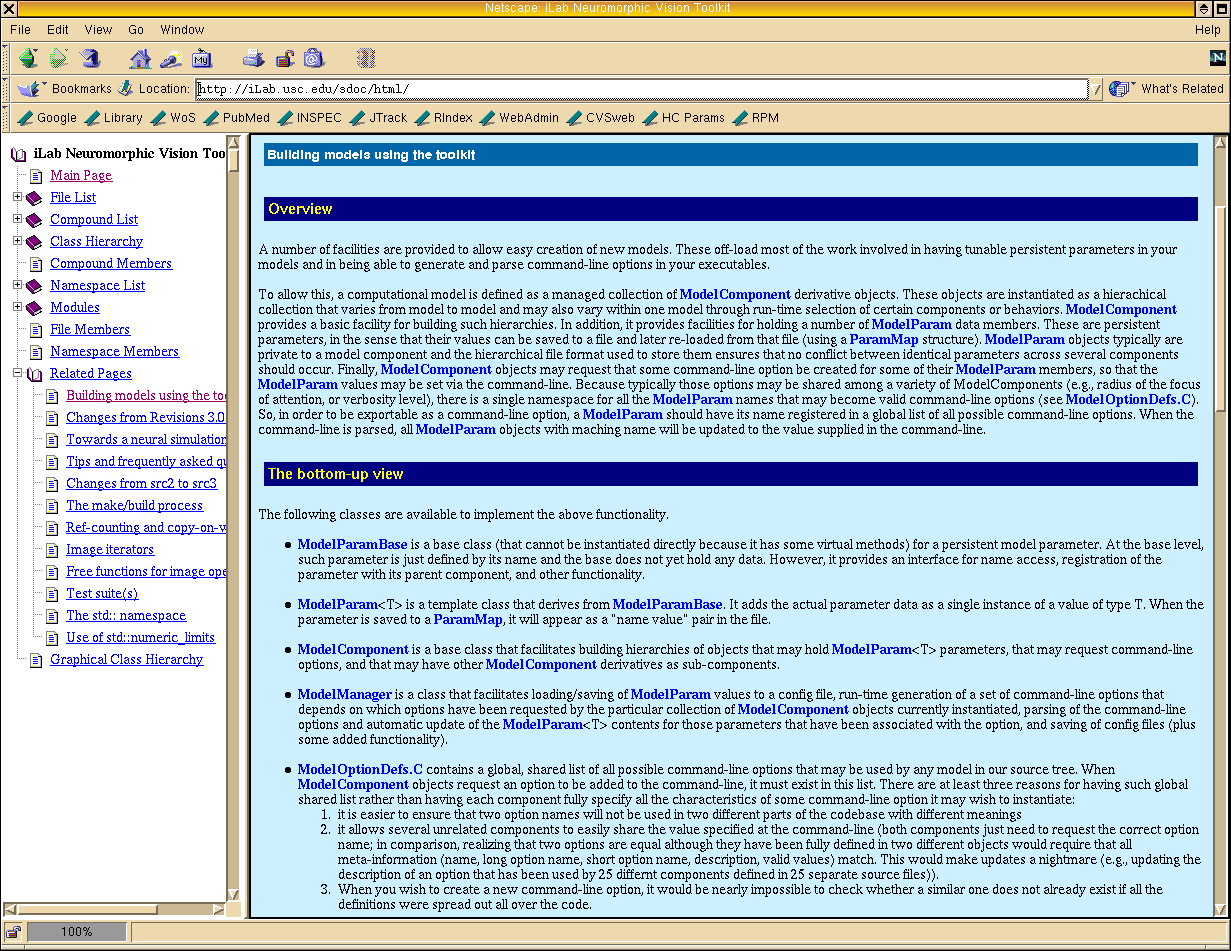The width and height of the screenshot is (1231, 951).
Task: Follow the ModelManager link in the bullet list
Action: [x=344, y=694]
